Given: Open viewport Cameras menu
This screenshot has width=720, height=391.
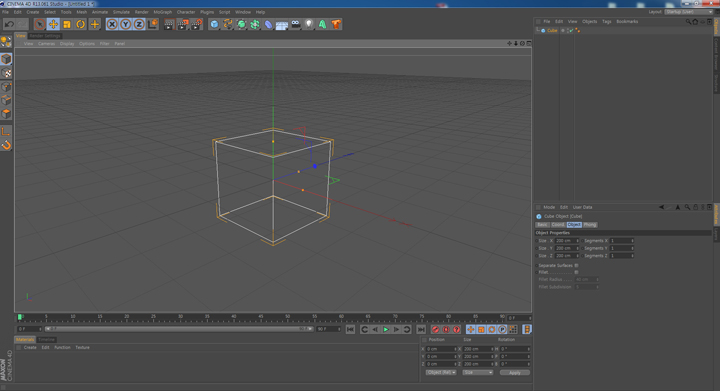Looking at the screenshot, I should 46,44.
